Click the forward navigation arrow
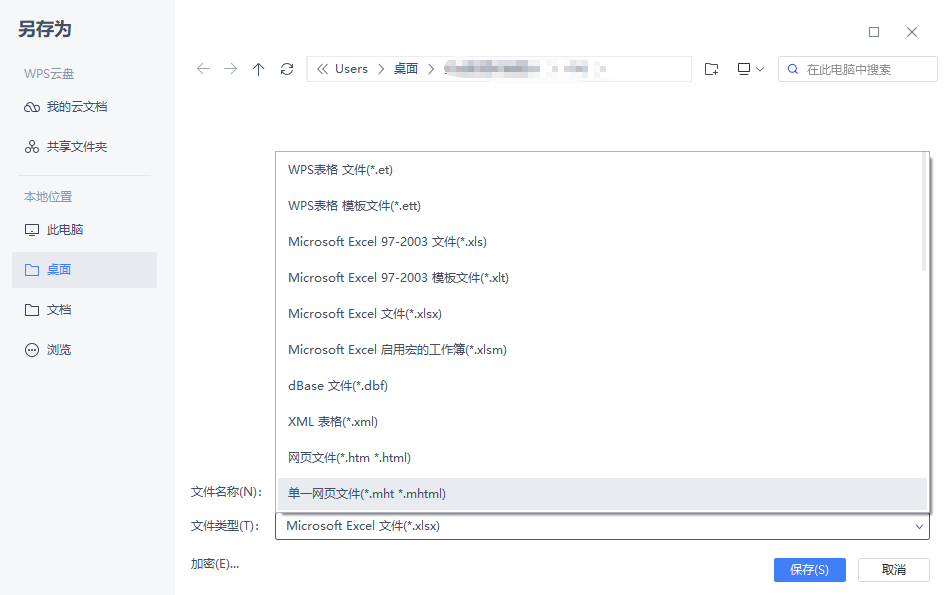Viewport: 952px width, 595px height. tap(231, 69)
